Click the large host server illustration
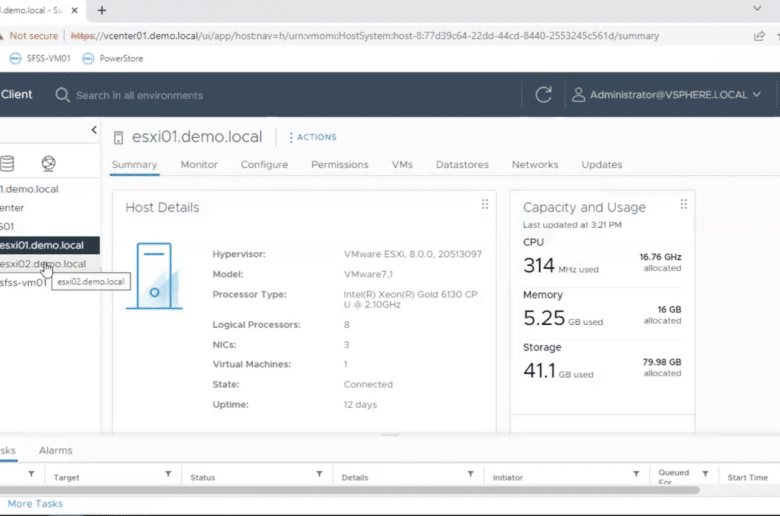This screenshot has height=516, width=780. click(154, 276)
